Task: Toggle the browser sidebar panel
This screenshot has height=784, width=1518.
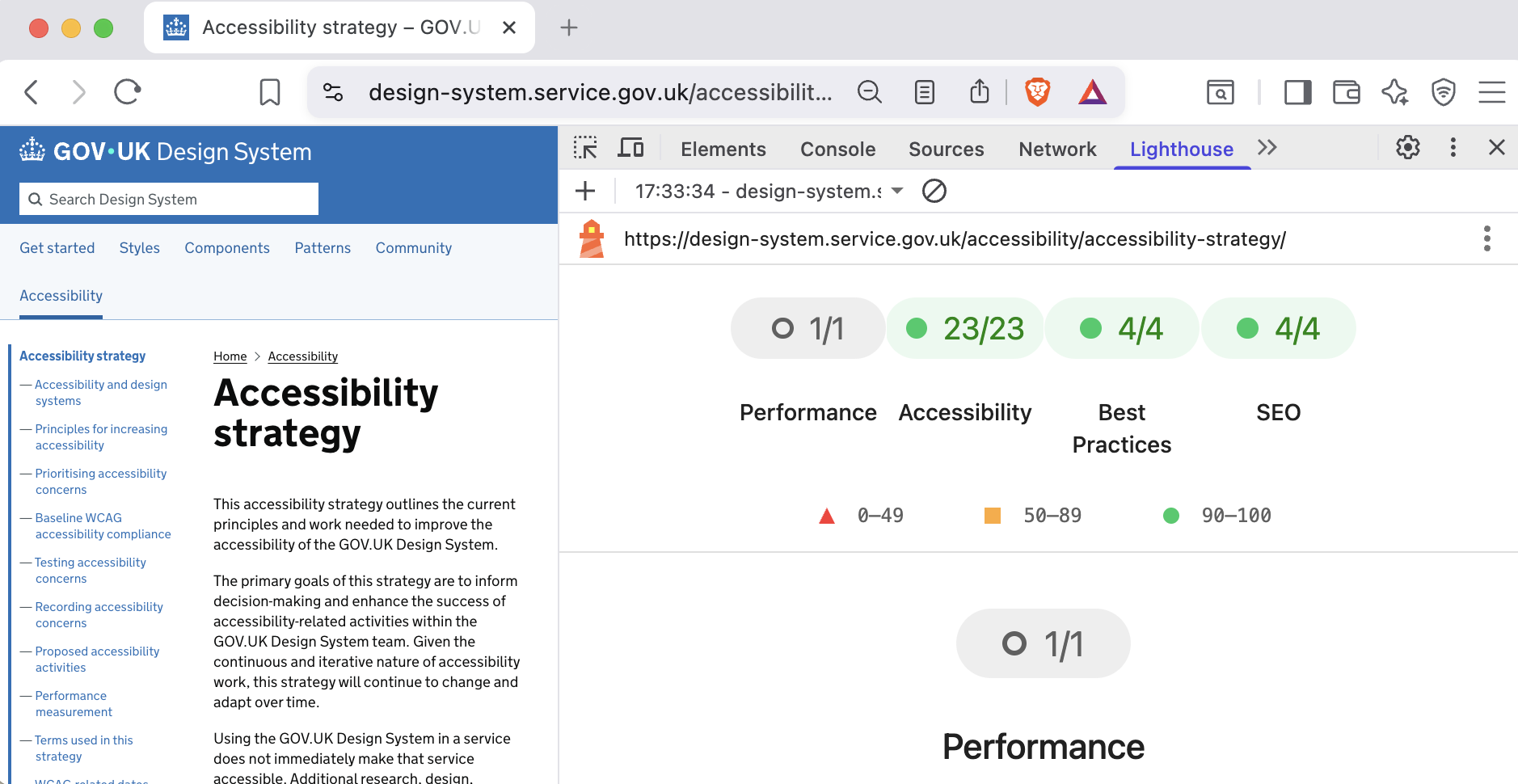Action: click(1297, 92)
